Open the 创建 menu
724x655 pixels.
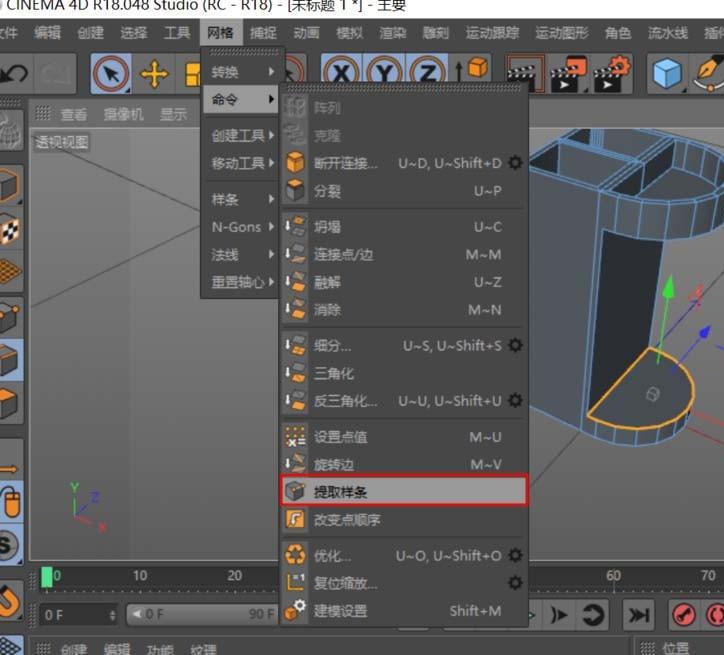point(90,32)
